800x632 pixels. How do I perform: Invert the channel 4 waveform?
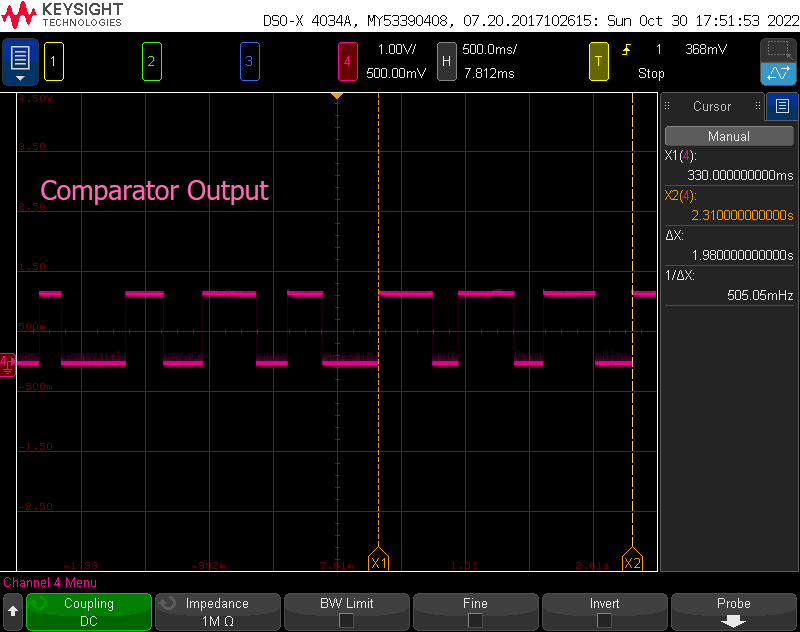click(x=604, y=611)
